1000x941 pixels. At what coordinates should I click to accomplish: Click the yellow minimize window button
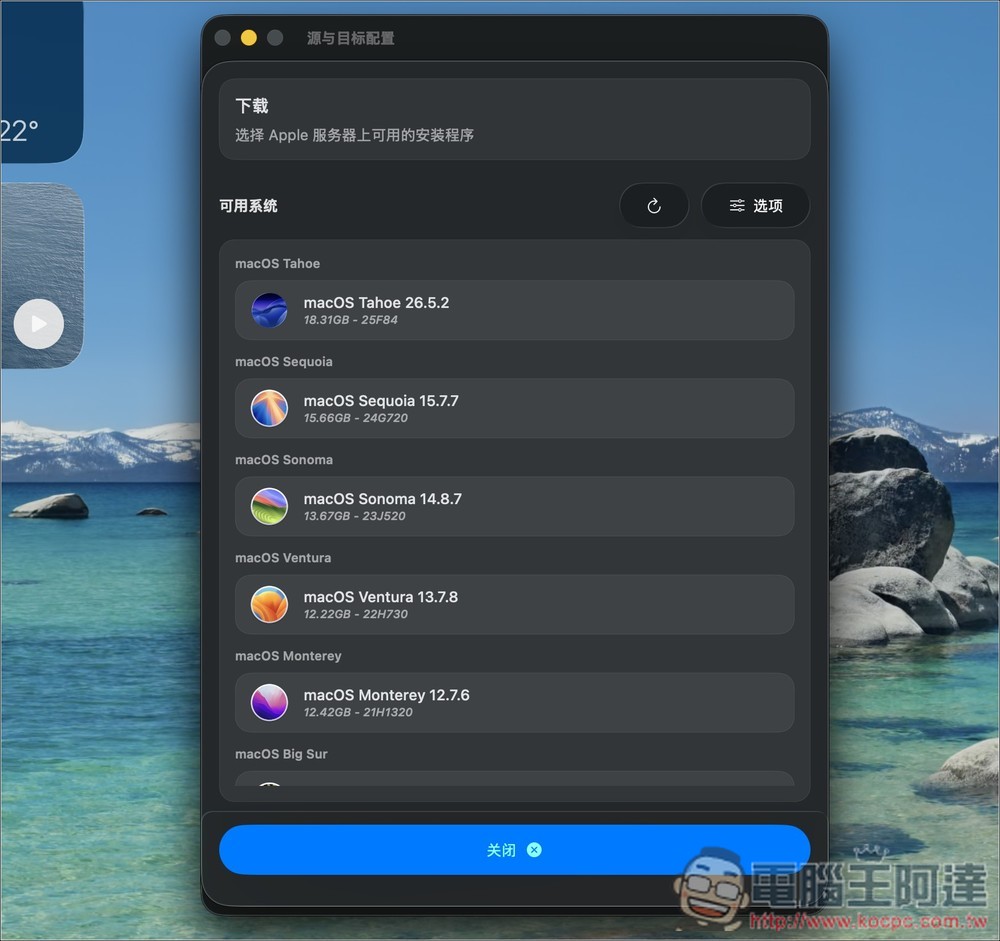point(249,38)
